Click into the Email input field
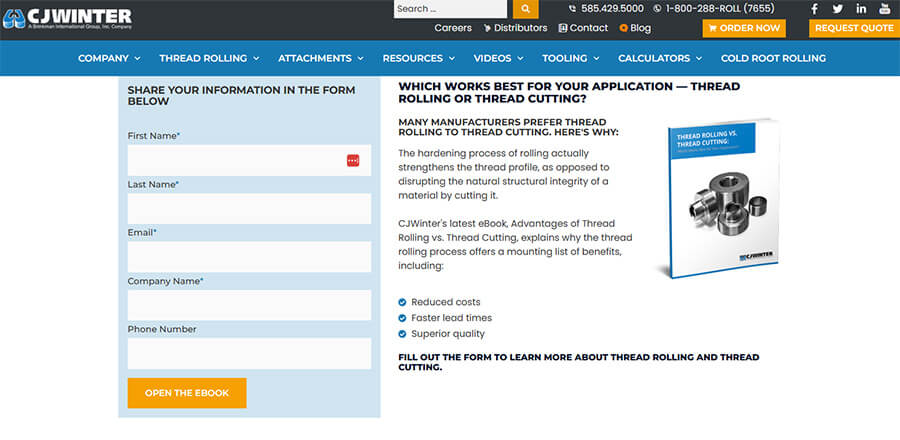 click(249, 257)
